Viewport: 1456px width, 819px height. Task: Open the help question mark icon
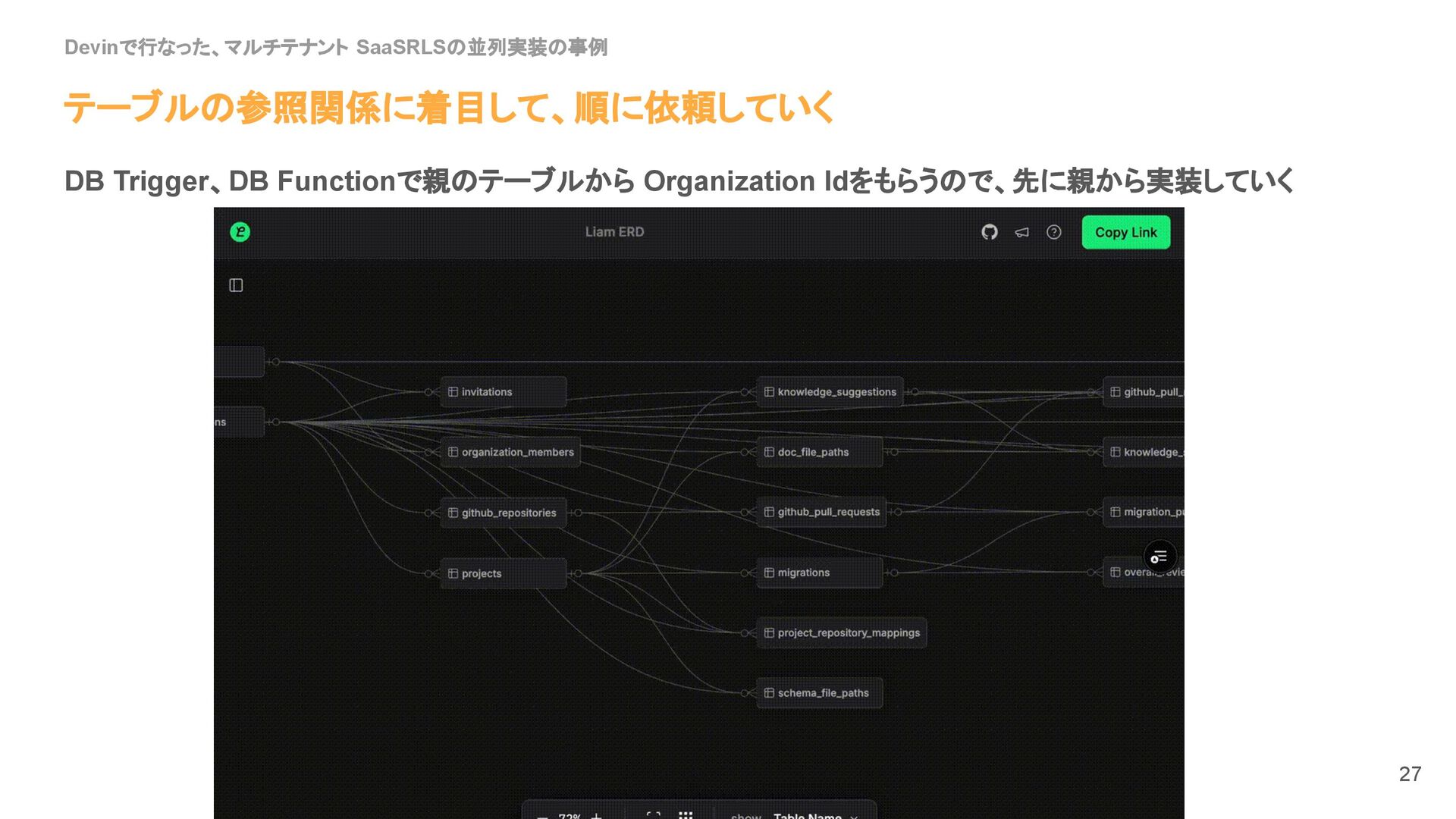click(1054, 232)
